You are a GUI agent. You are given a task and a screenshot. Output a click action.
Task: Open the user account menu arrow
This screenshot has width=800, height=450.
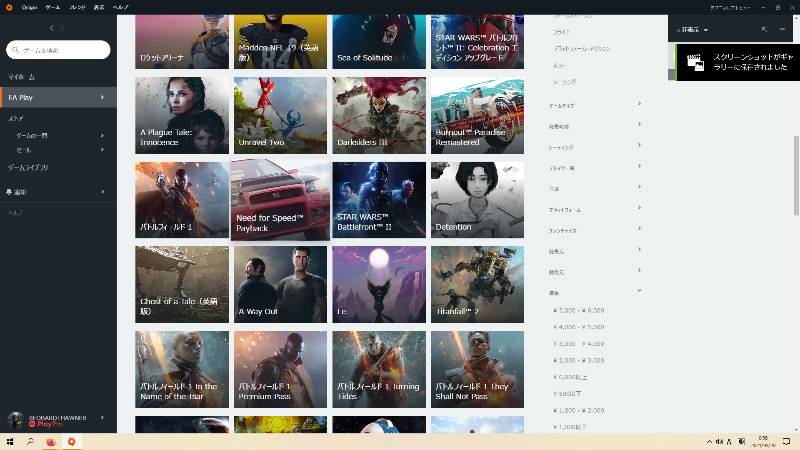coord(102,417)
